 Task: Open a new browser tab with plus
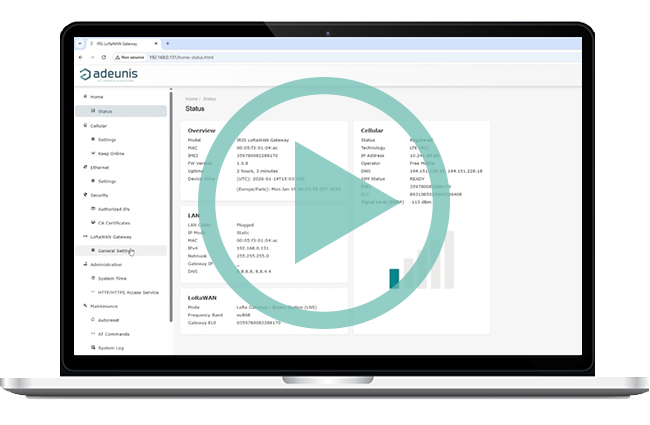[x=167, y=43]
